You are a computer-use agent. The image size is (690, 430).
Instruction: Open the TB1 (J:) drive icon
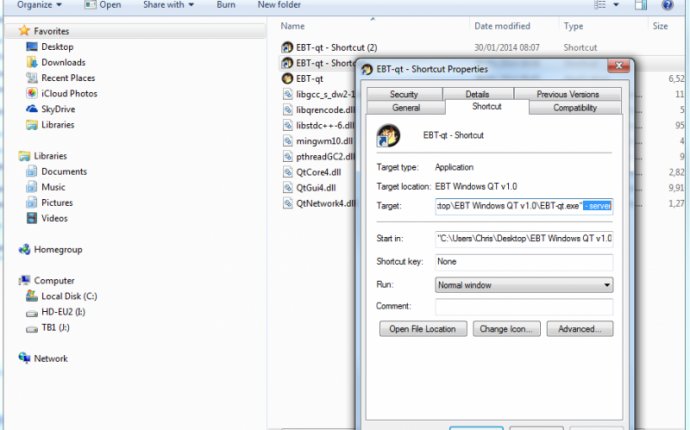[32, 328]
